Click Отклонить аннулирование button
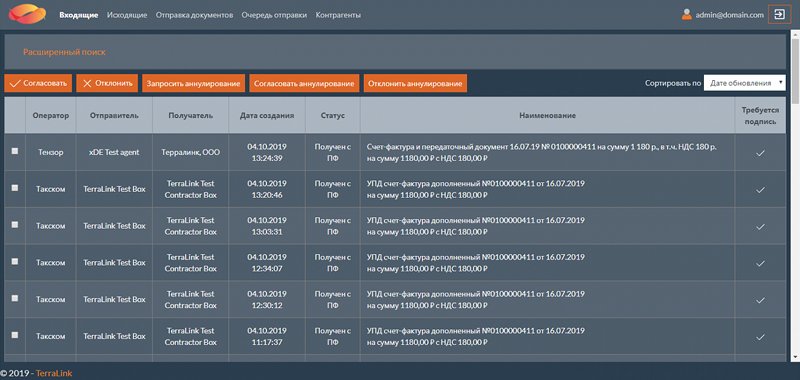The height and width of the screenshot is (380, 800). tap(415, 83)
